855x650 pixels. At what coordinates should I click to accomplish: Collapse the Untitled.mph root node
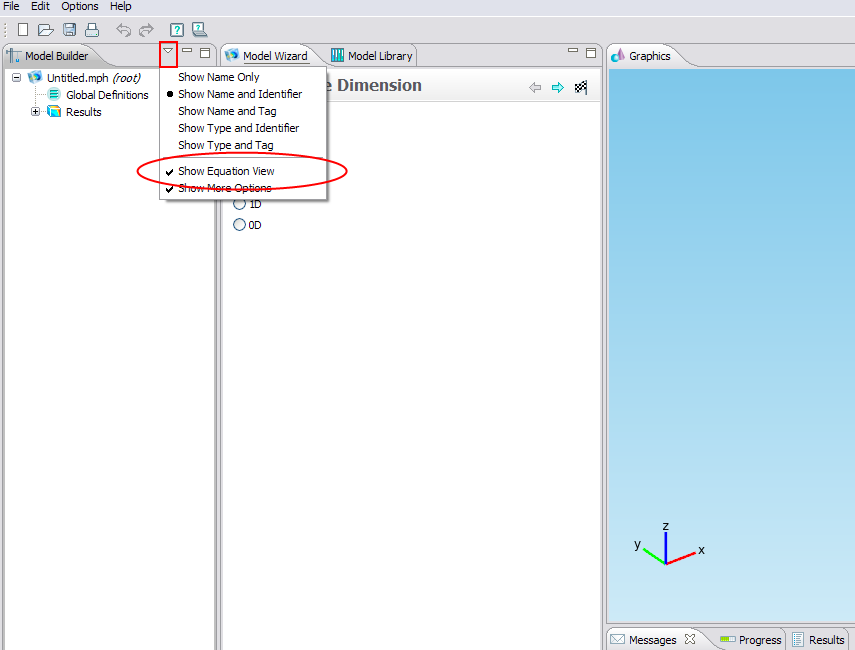click(x=17, y=77)
